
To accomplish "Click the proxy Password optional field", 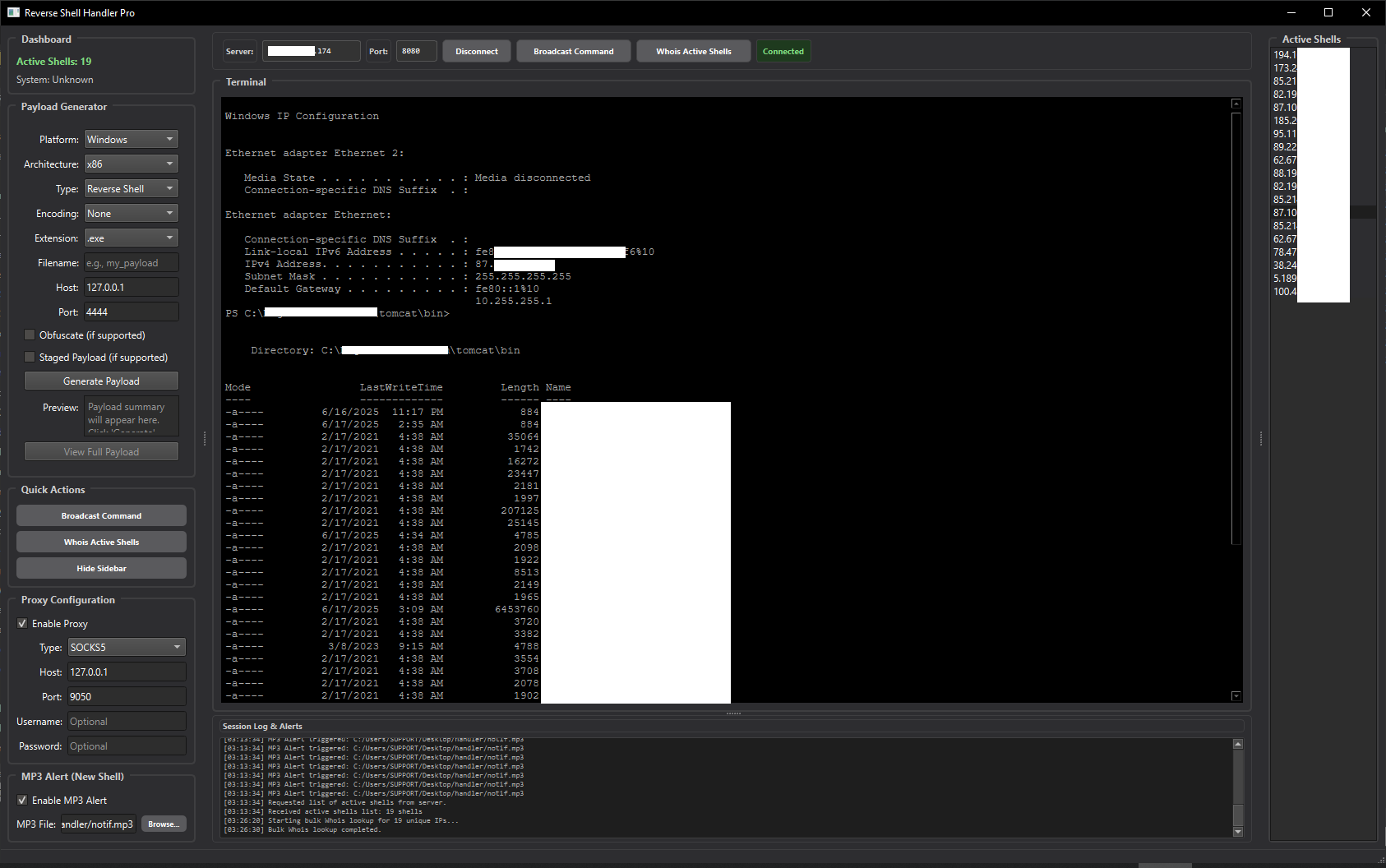I will point(127,746).
